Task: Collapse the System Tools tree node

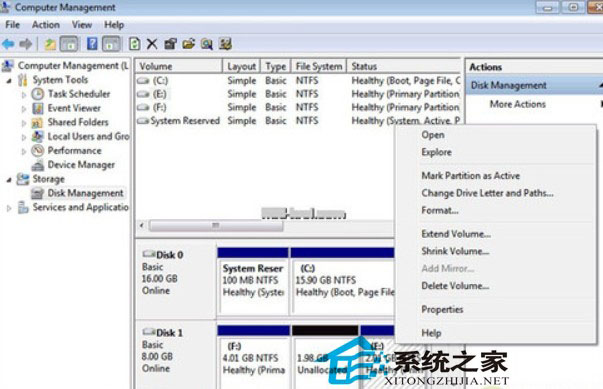Action: pyautogui.click(x=9, y=81)
